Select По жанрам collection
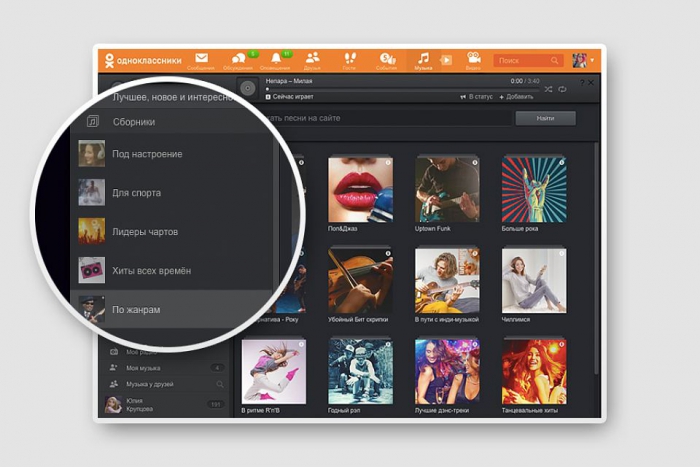 click(172, 309)
